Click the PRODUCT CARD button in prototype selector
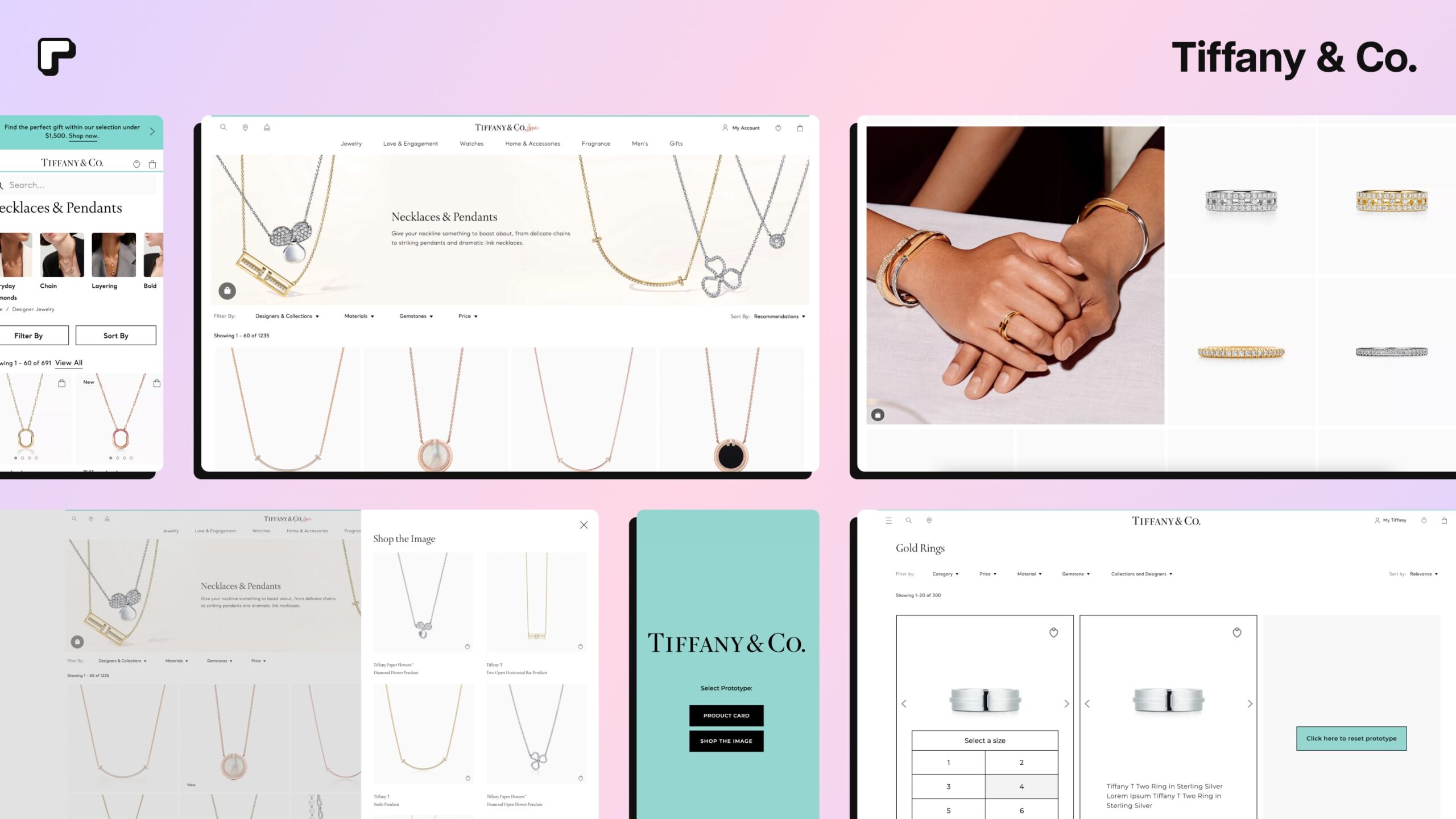This screenshot has width=1456, height=819. (x=726, y=715)
